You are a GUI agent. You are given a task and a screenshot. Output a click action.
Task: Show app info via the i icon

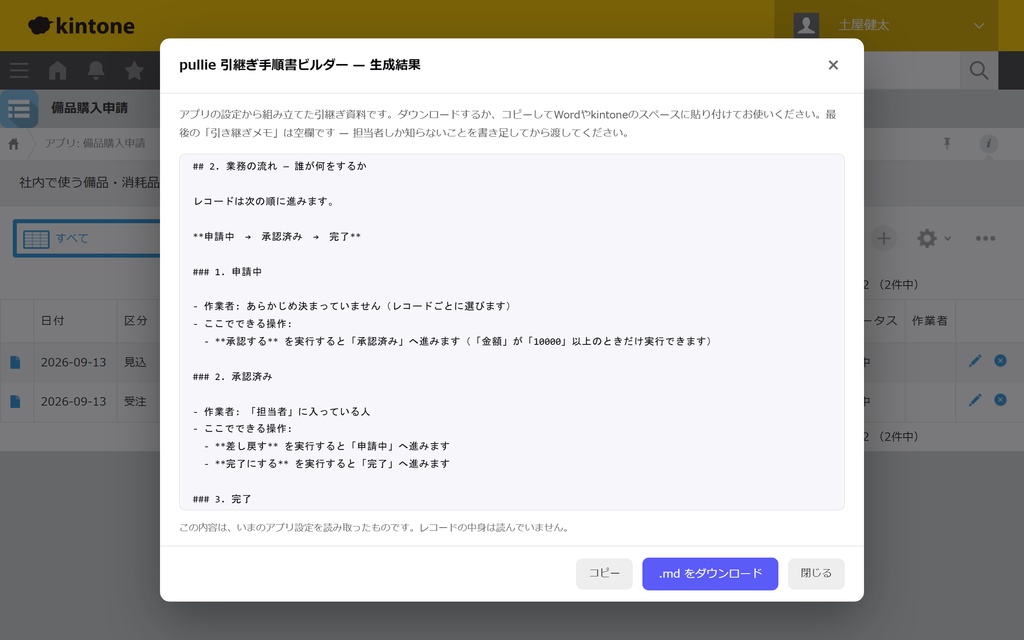pyautogui.click(x=988, y=143)
